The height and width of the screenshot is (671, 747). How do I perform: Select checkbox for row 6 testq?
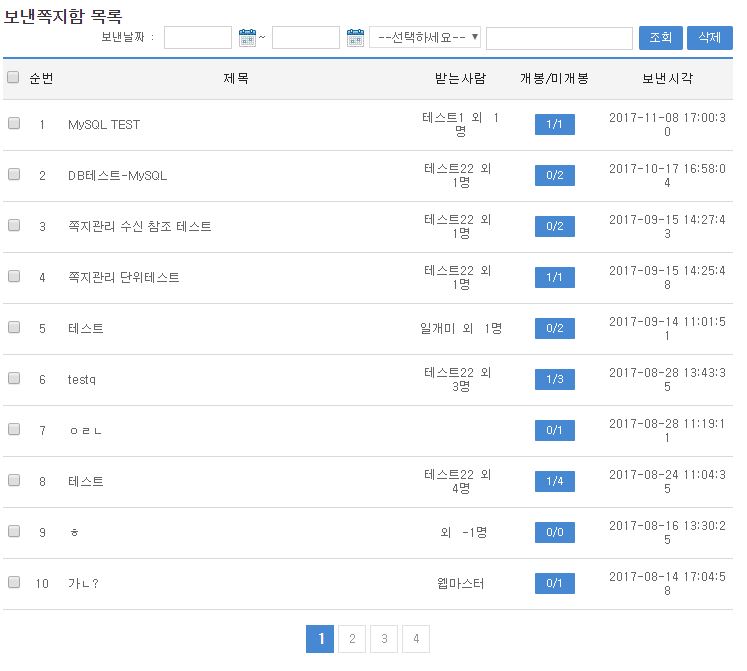coord(14,379)
